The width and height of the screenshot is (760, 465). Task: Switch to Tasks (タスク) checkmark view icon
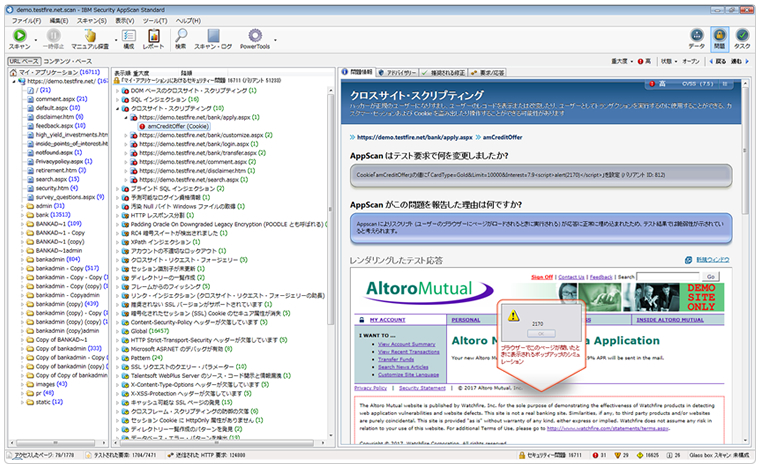[742, 35]
